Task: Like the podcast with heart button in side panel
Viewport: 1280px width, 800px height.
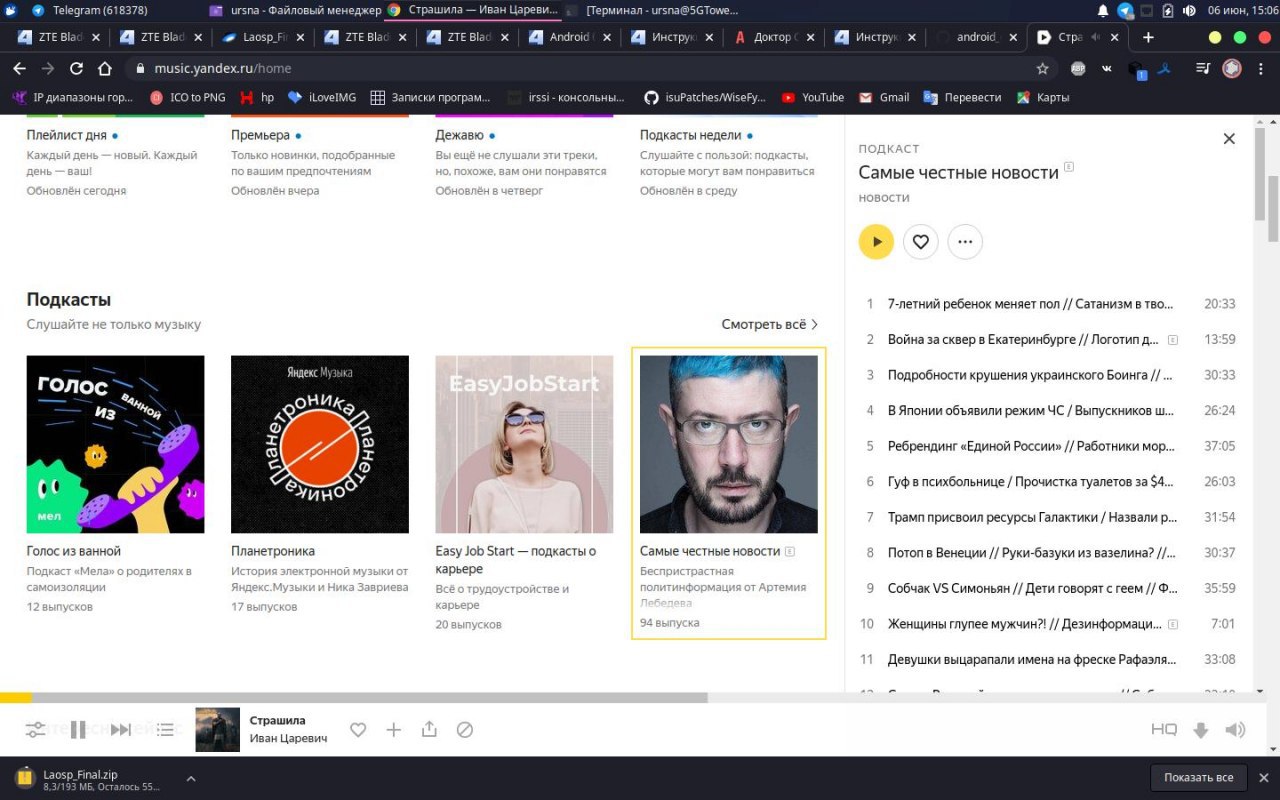Action: pyautogui.click(x=921, y=241)
